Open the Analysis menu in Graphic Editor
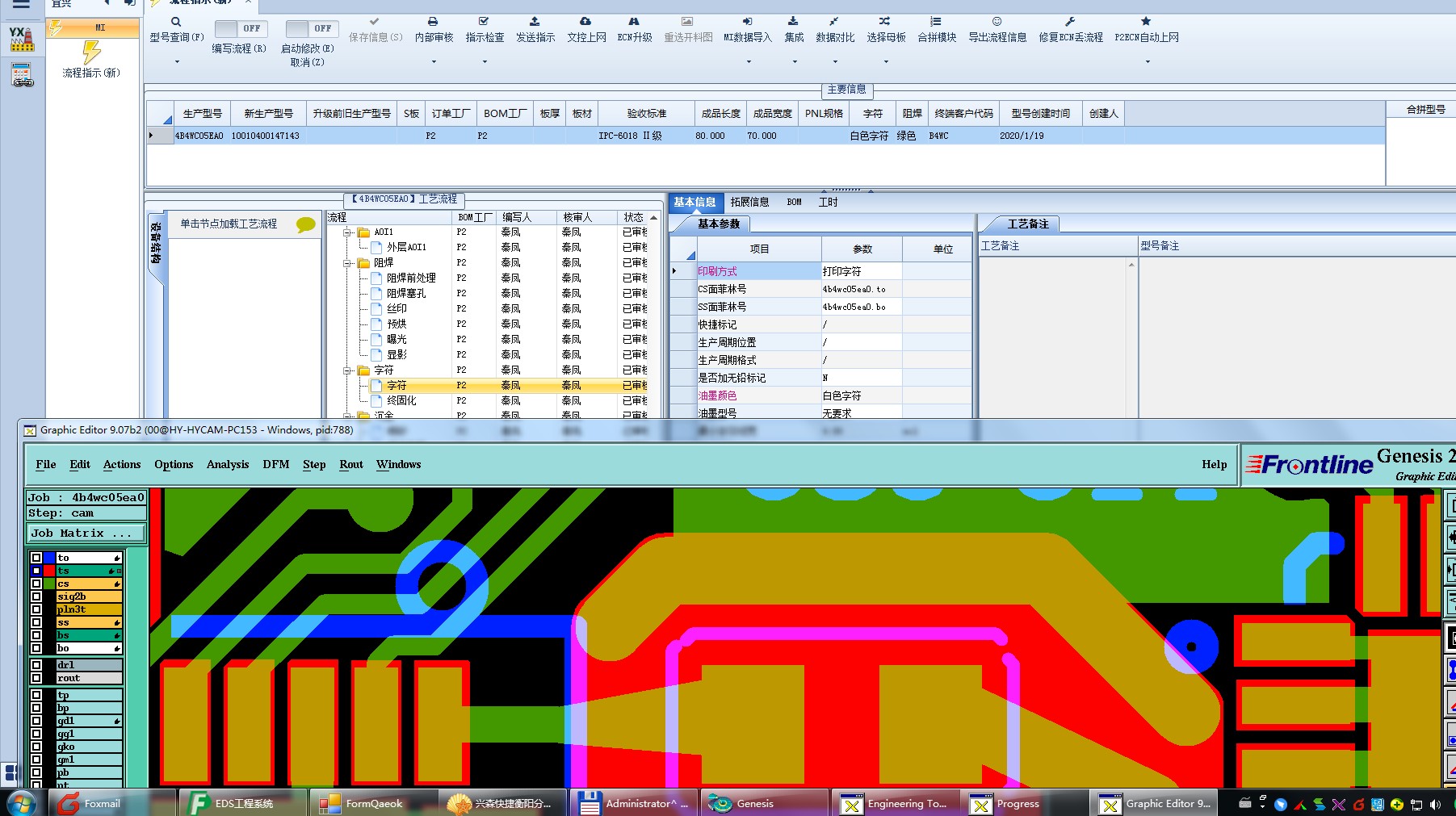This screenshot has height=816, width=1456. click(x=228, y=464)
